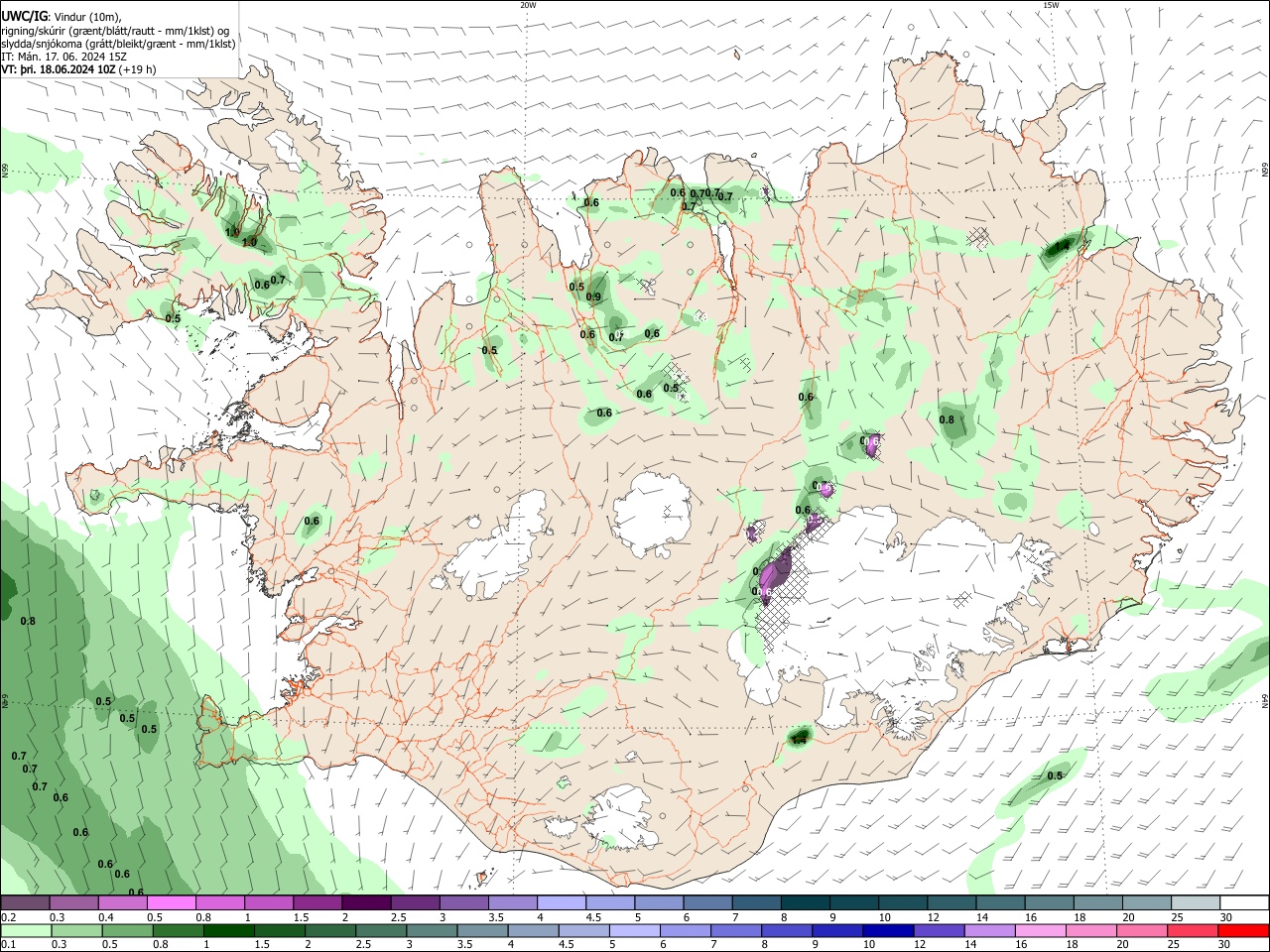This screenshot has width=1270, height=952.
Task: Pick the navy blue swatch labelled 10 in the bottom row
Action: click(x=886, y=931)
